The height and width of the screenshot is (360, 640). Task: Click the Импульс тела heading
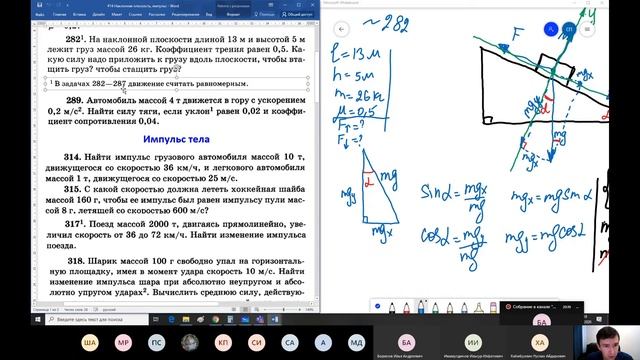click(176, 139)
